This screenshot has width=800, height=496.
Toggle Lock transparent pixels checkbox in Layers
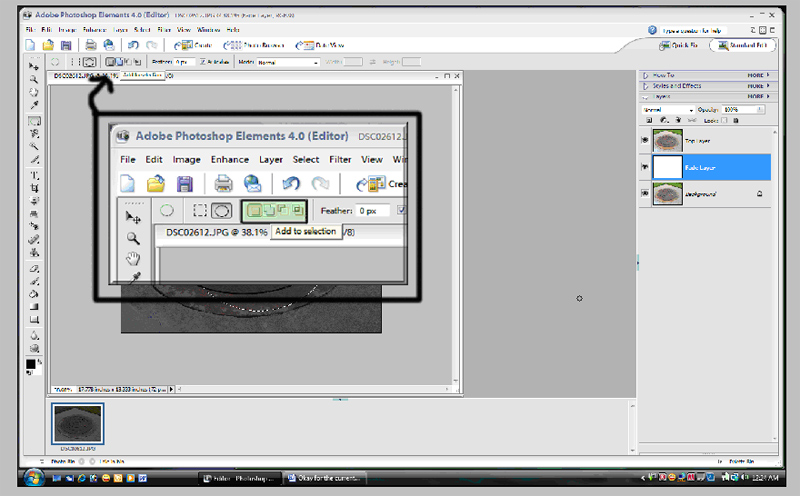coord(724,120)
